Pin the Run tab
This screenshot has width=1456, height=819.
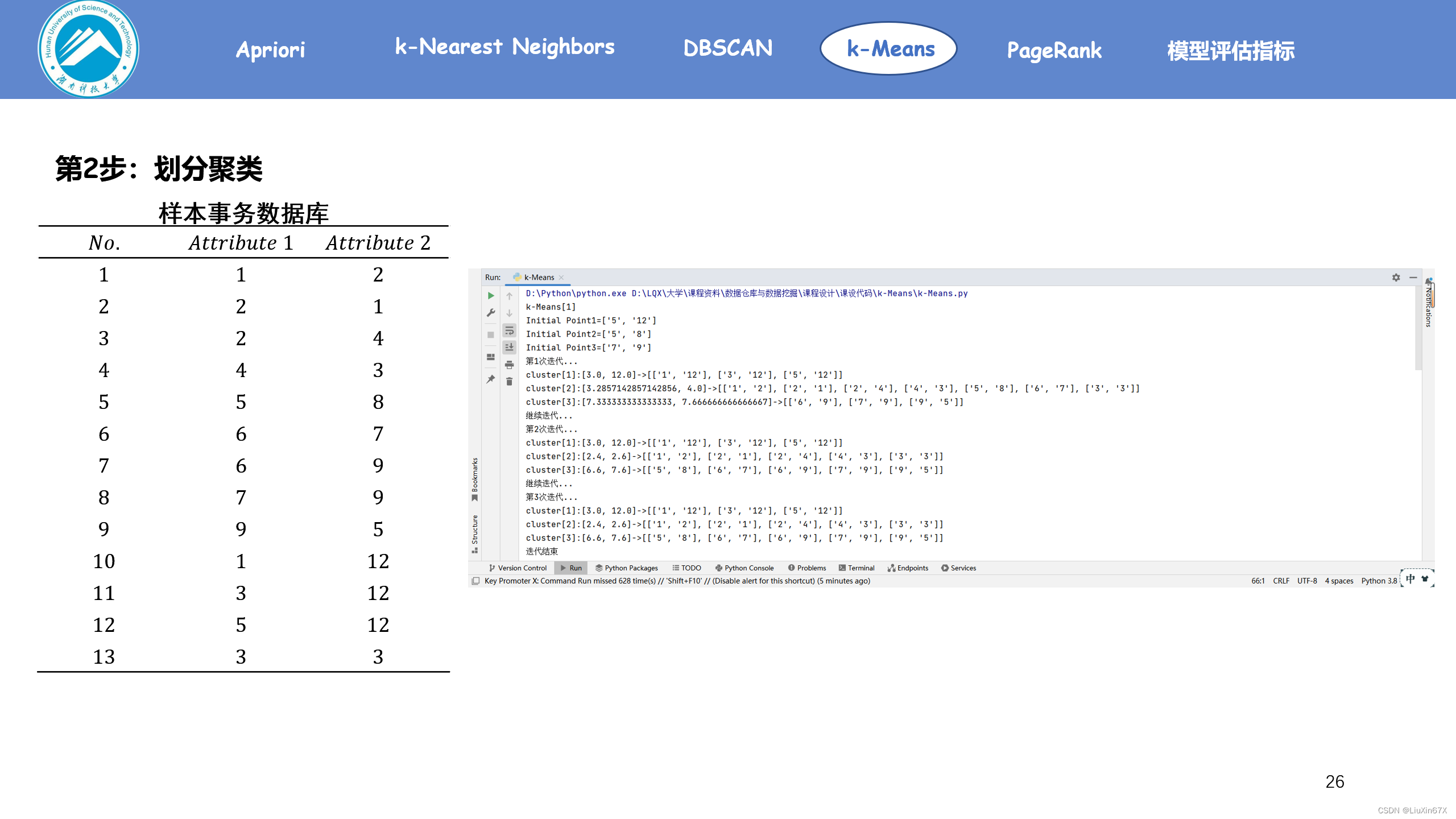(x=491, y=379)
